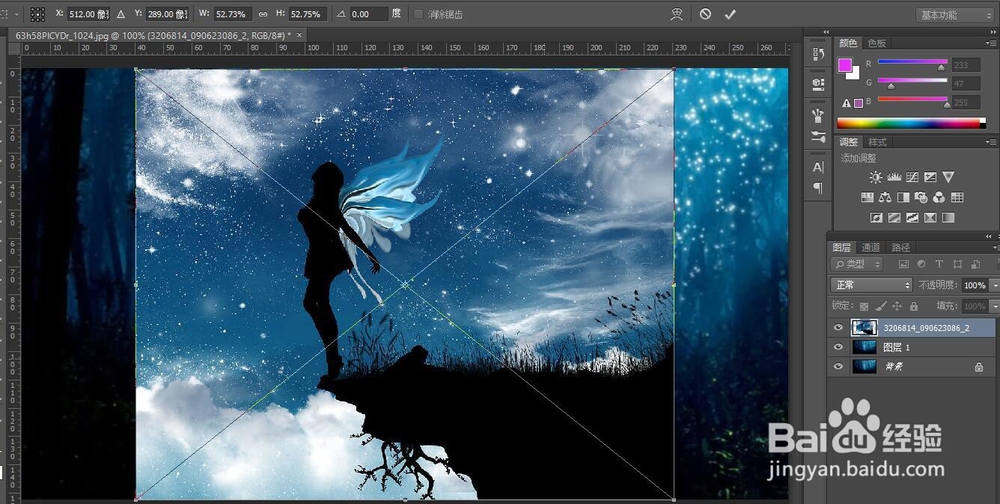Hide the 3206814_090623086_2 layer
Screen dimensions: 1000x504
tap(838, 328)
